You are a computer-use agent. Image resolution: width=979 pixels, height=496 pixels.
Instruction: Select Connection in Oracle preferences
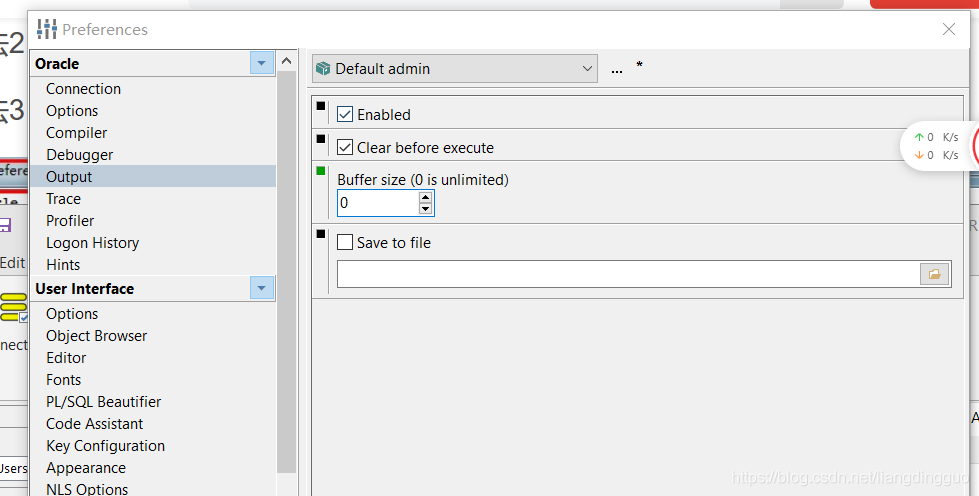[x=83, y=89]
